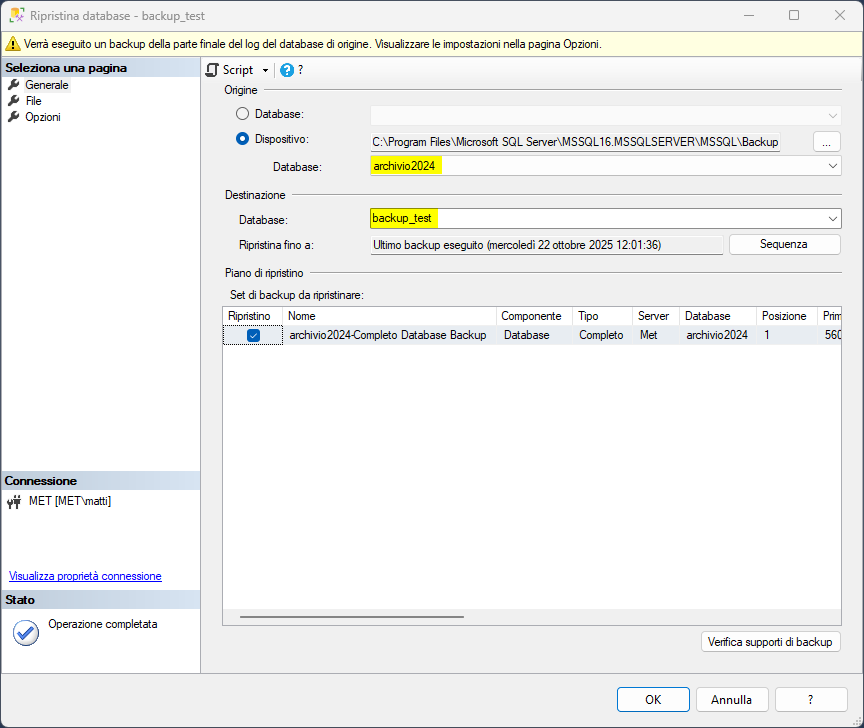
Task: Click Verifica supporti di backup button
Action: [x=770, y=642]
